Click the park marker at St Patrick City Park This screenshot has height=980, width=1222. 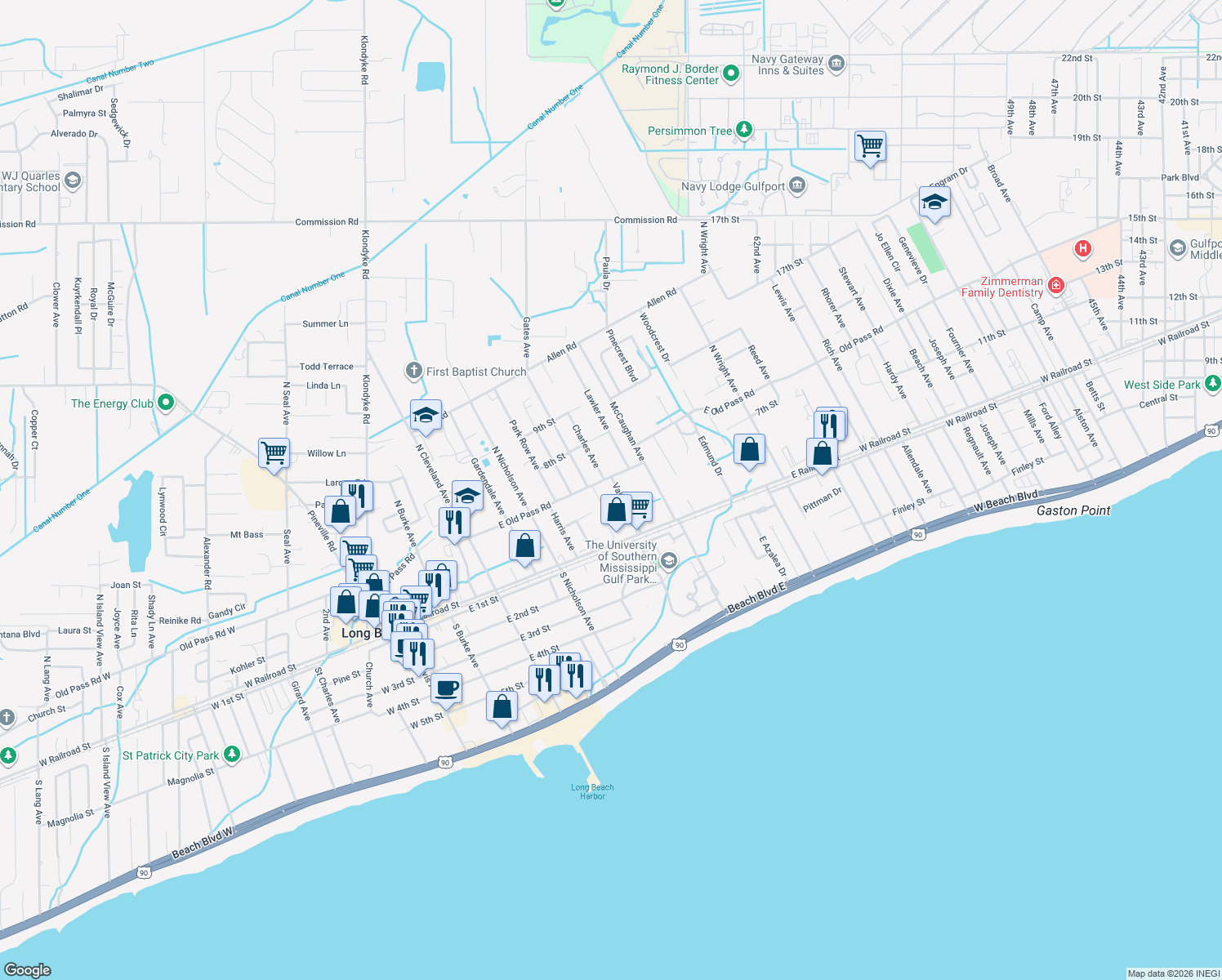(x=232, y=755)
